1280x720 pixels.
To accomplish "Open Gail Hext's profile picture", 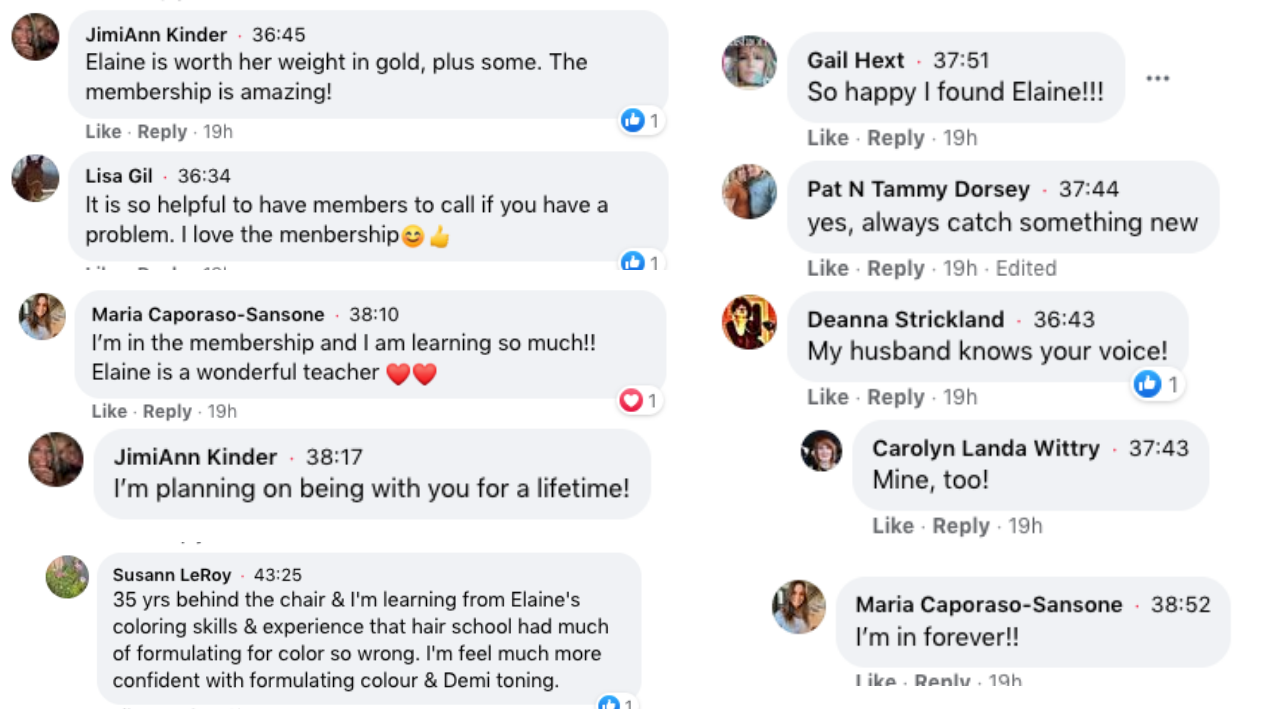I will click(x=749, y=62).
